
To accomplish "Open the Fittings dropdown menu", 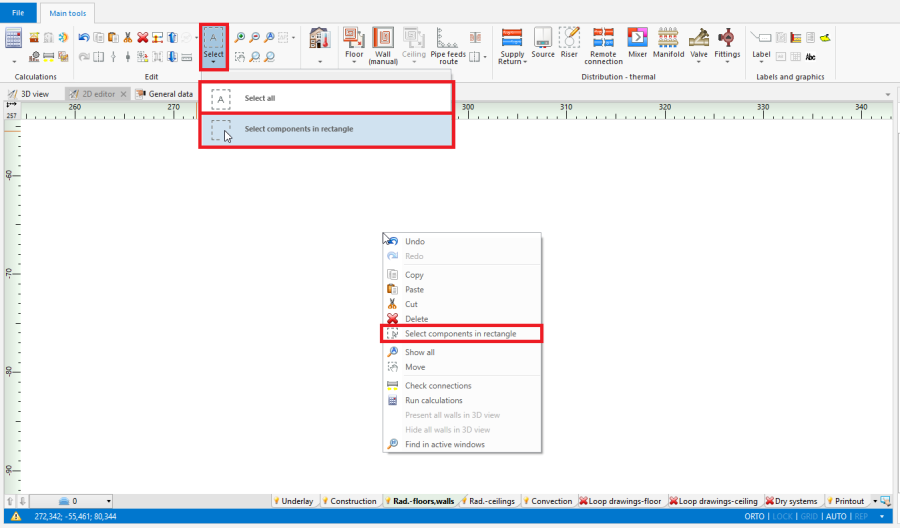I will pos(727,62).
